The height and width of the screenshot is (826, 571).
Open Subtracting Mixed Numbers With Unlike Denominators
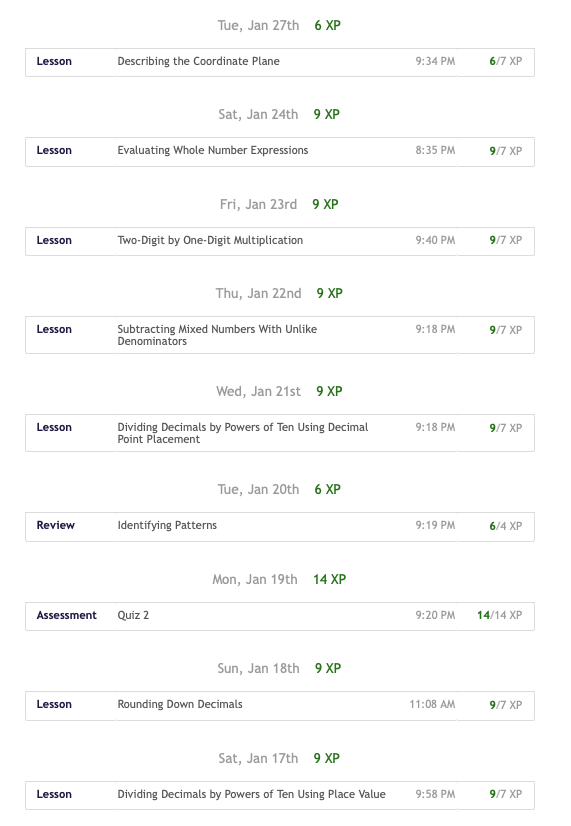click(x=280, y=335)
